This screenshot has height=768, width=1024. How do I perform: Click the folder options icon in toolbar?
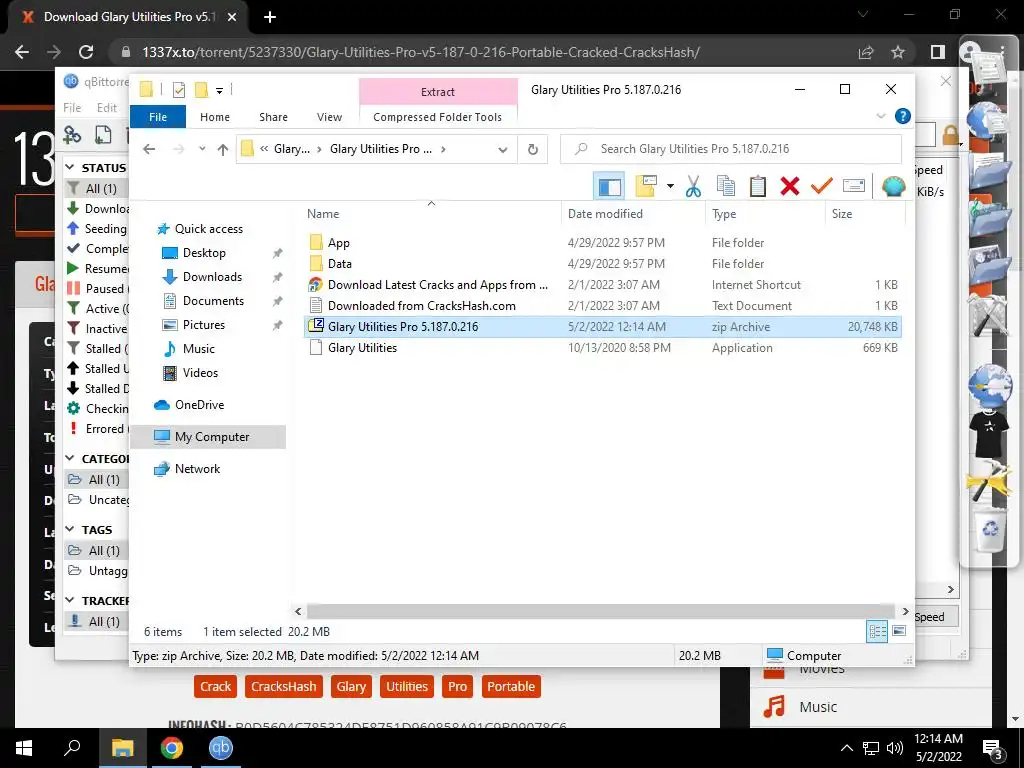[x=646, y=187]
